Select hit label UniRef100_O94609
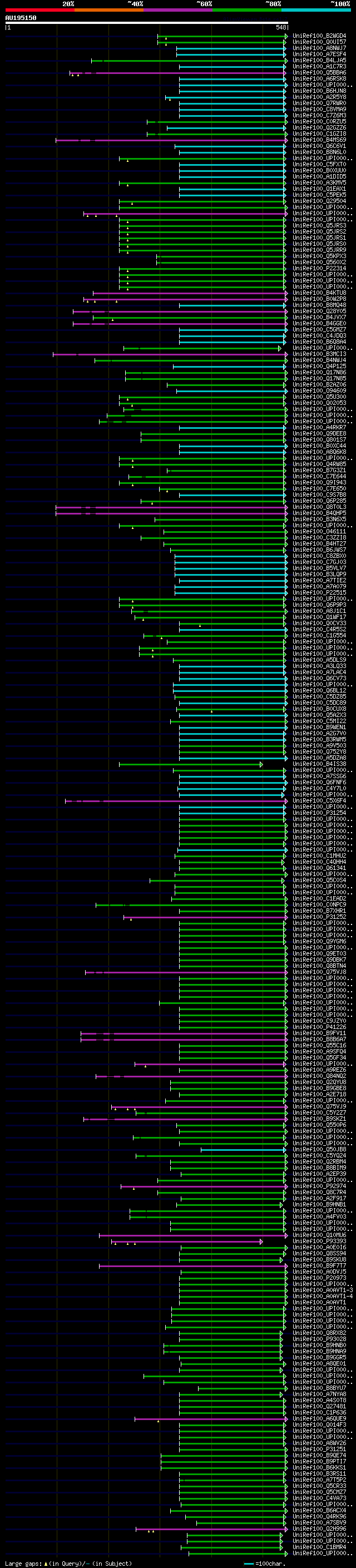 319,391
